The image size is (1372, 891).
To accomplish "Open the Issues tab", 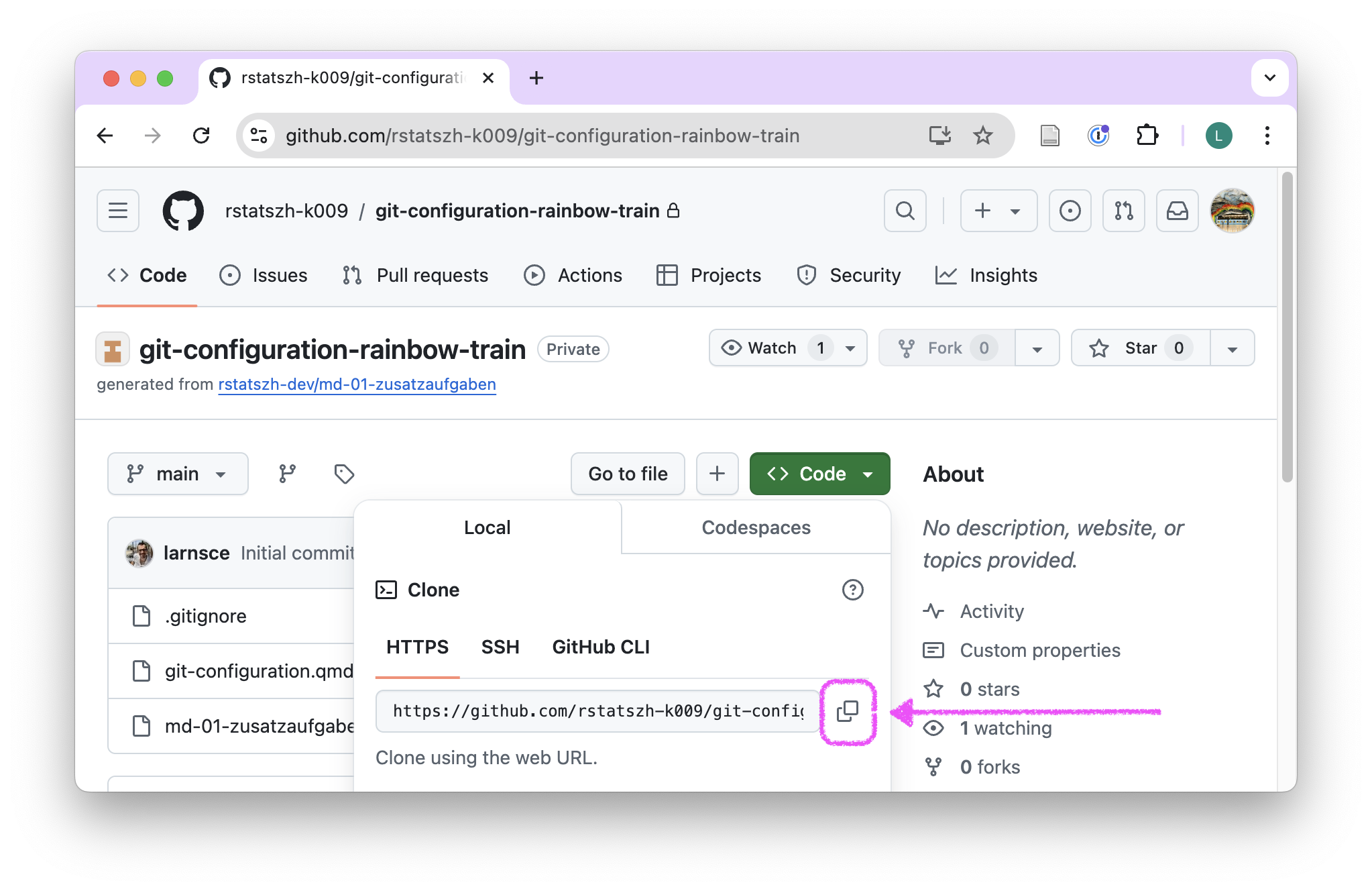I will click(x=264, y=275).
